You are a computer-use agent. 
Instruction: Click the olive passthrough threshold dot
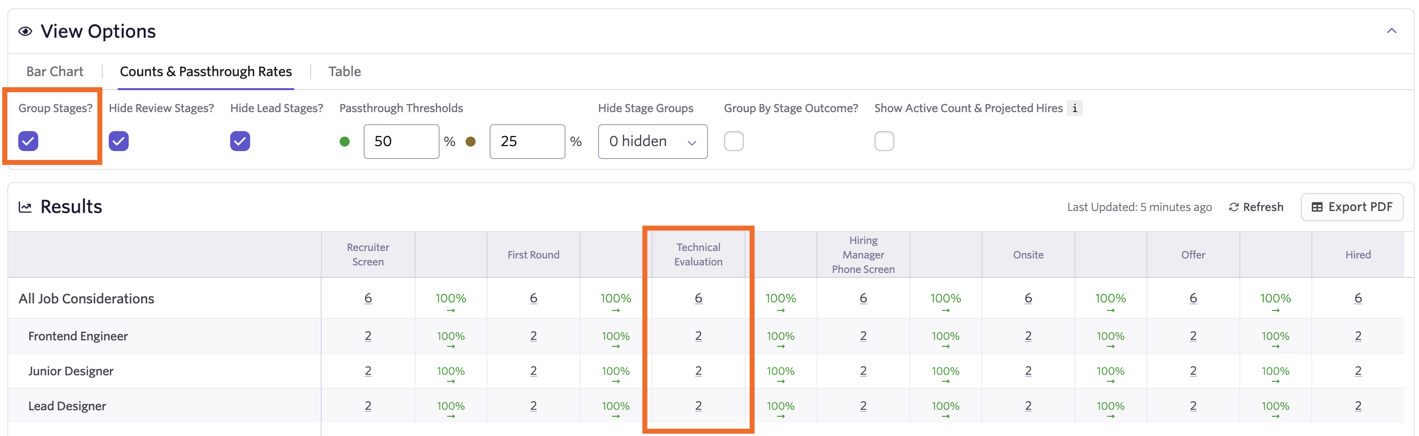[471, 142]
